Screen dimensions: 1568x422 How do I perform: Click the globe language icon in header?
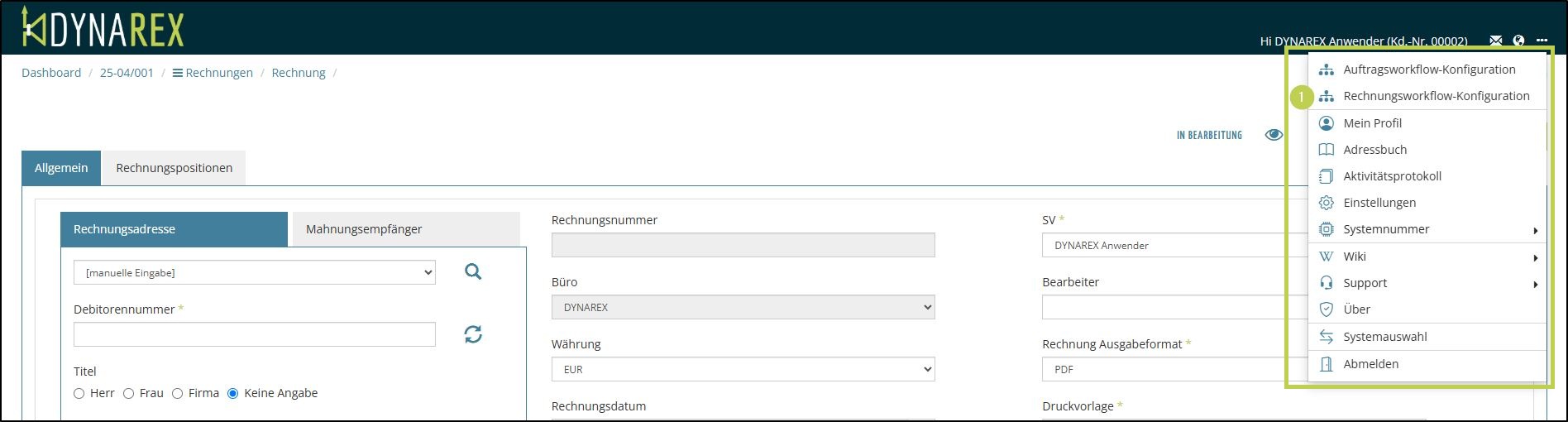point(1518,41)
